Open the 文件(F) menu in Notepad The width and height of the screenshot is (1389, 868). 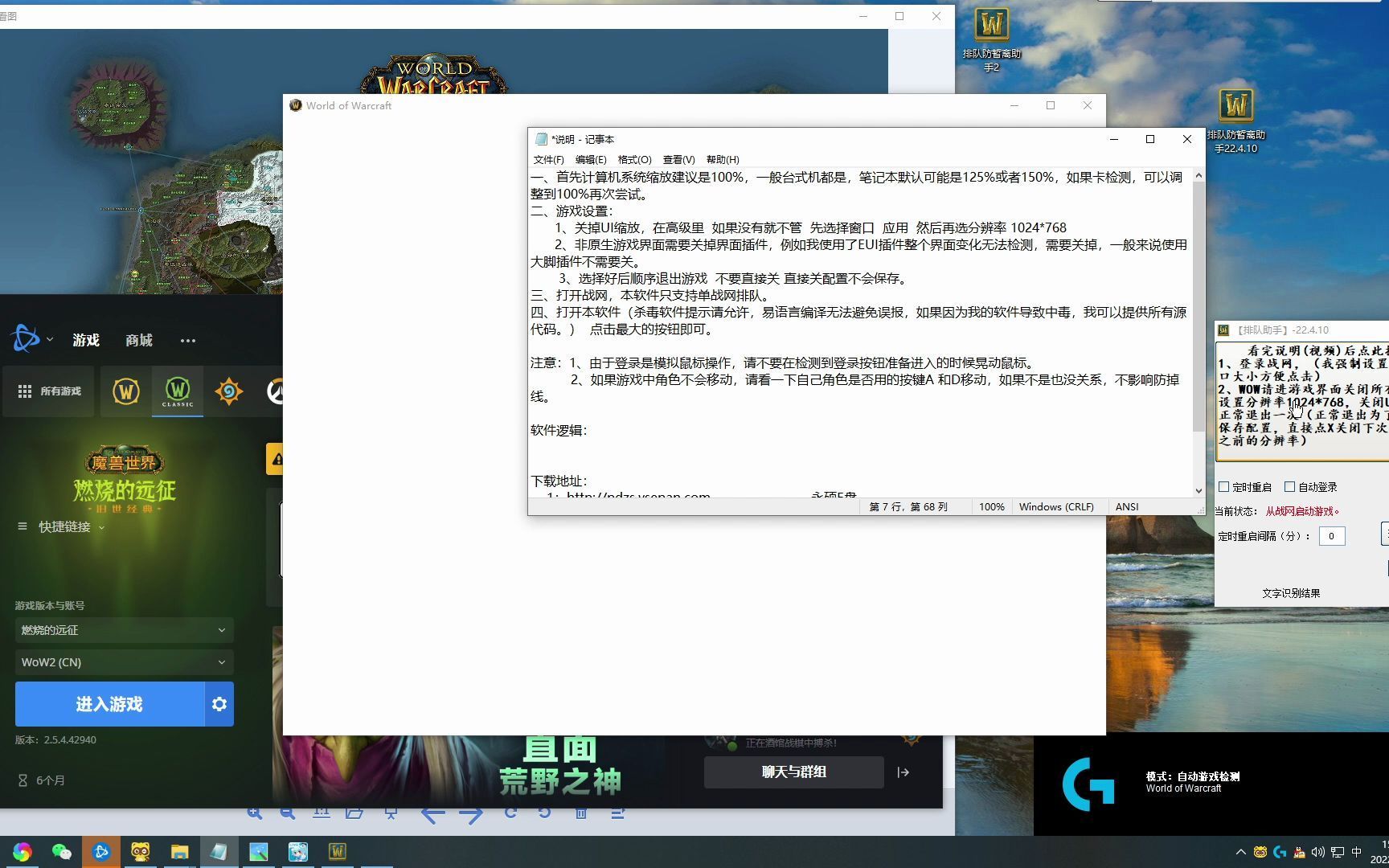[x=548, y=160]
